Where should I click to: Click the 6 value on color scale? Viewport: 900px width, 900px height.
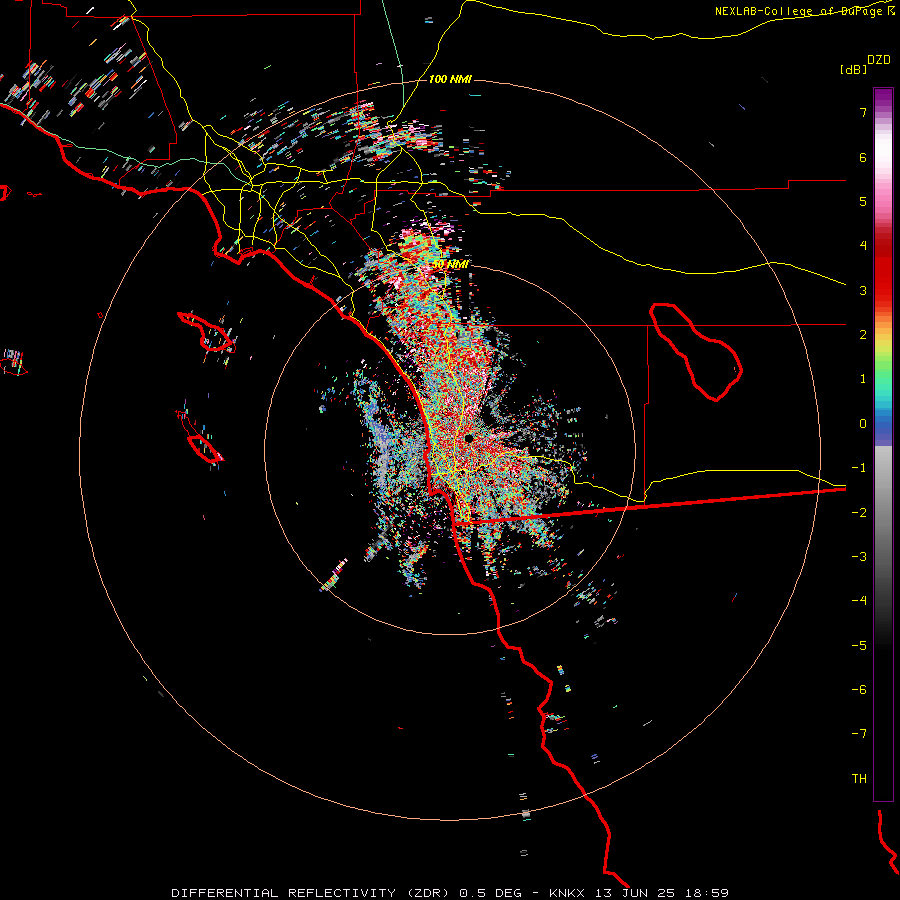[x=863, y=157]
